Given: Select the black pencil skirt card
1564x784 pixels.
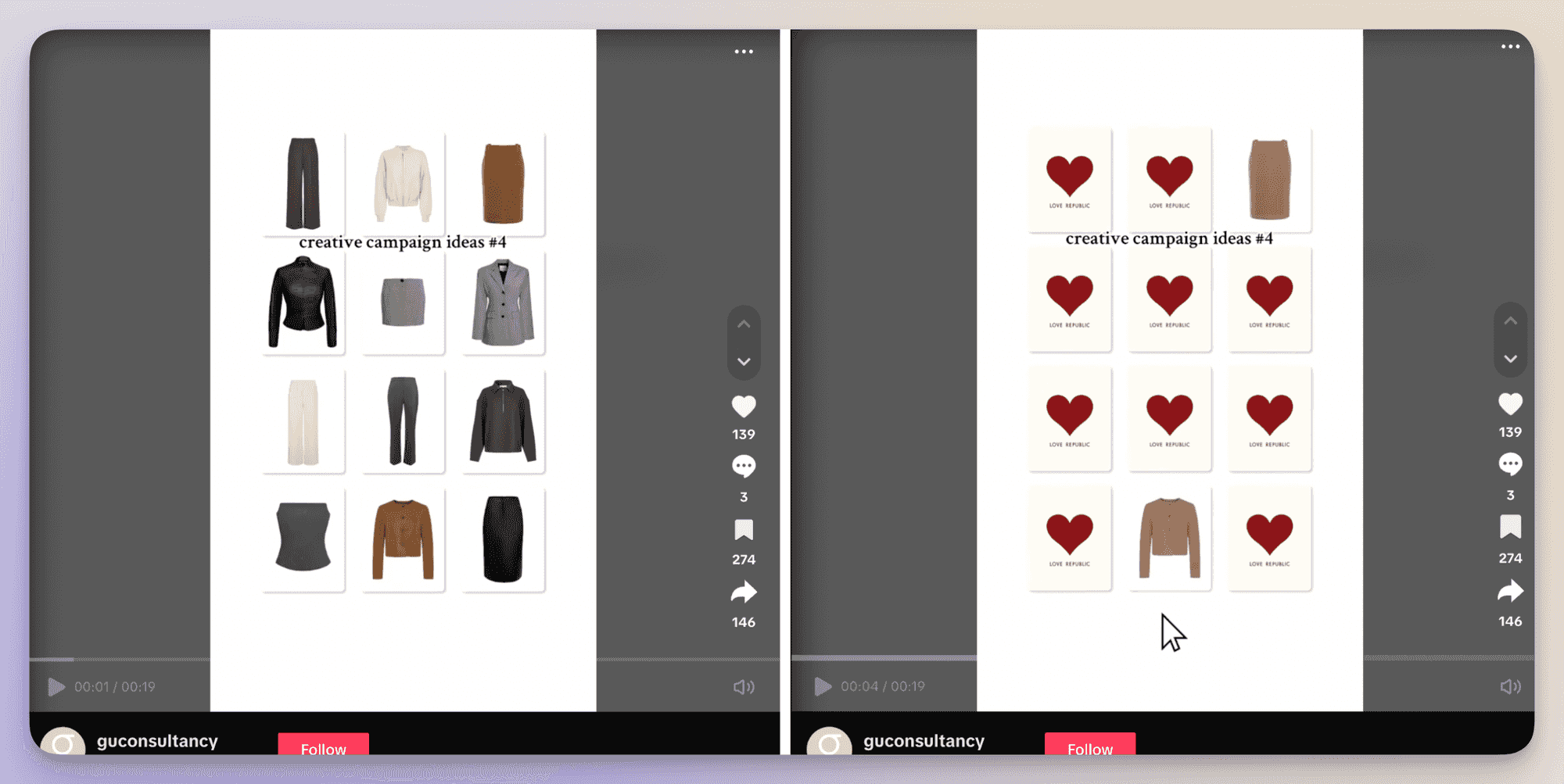Looking at the screenshot, I should click(x=503, y=540).
